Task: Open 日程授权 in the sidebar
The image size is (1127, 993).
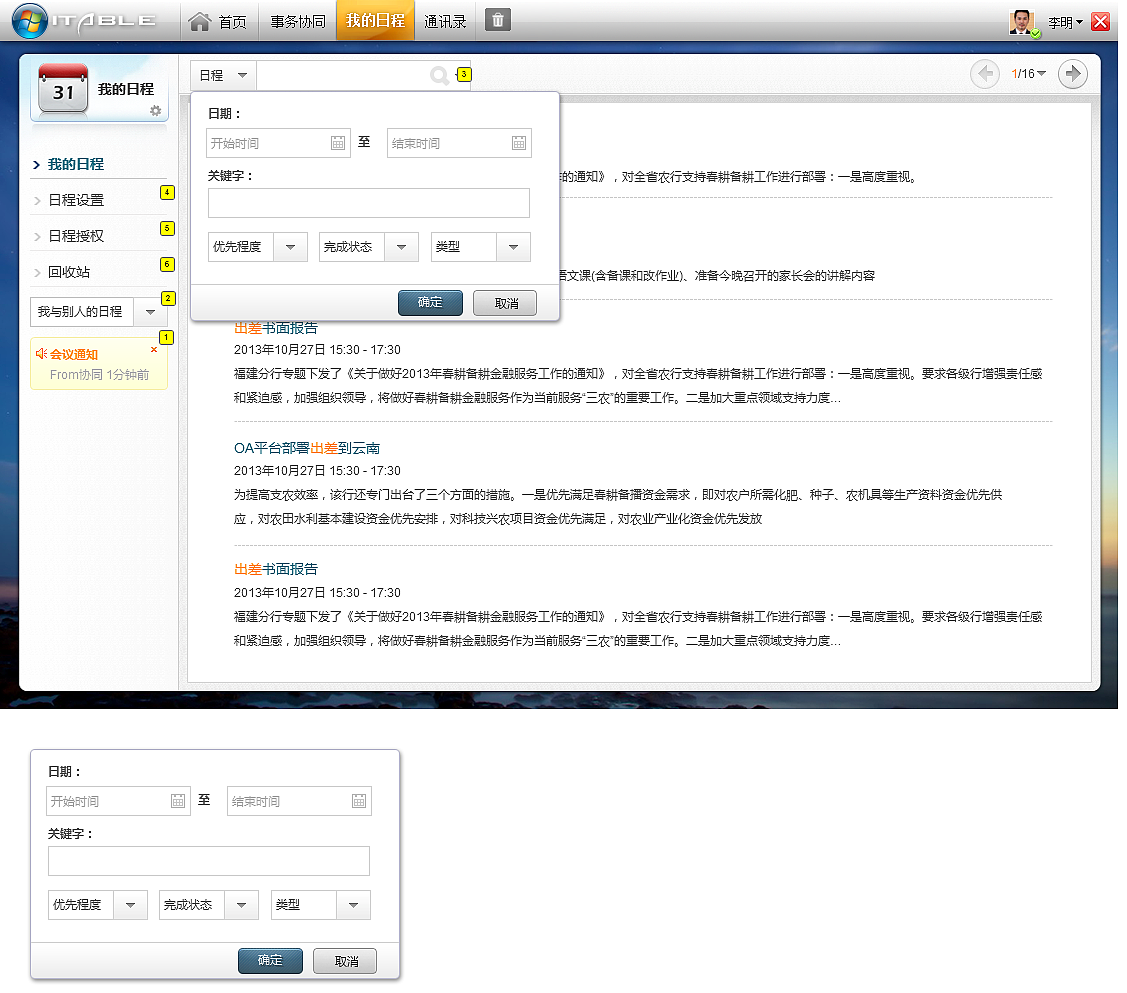Action: click(75, 236)
